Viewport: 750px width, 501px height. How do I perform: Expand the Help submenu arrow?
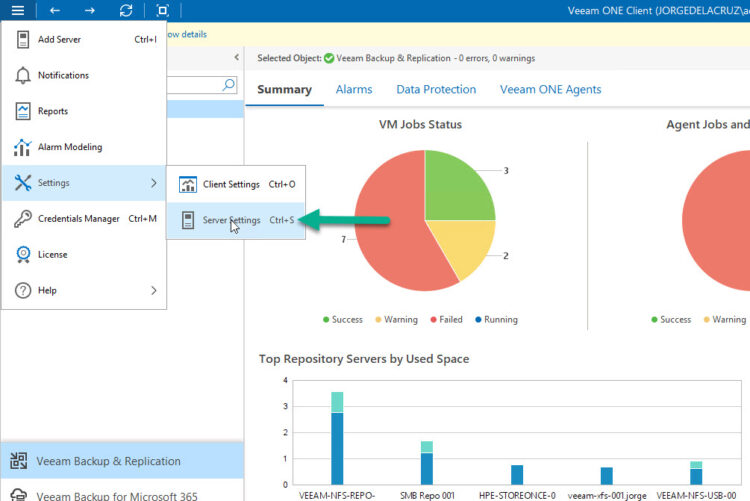(153, 291)
